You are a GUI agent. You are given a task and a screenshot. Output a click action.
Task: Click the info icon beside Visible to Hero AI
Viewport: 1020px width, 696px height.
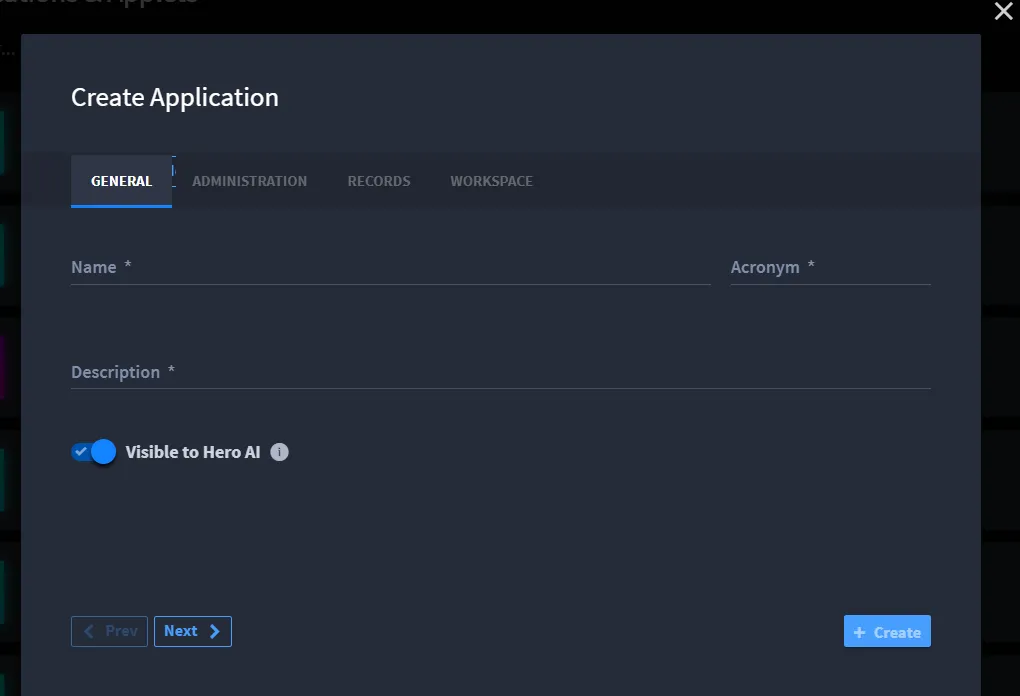pos(279,452)
